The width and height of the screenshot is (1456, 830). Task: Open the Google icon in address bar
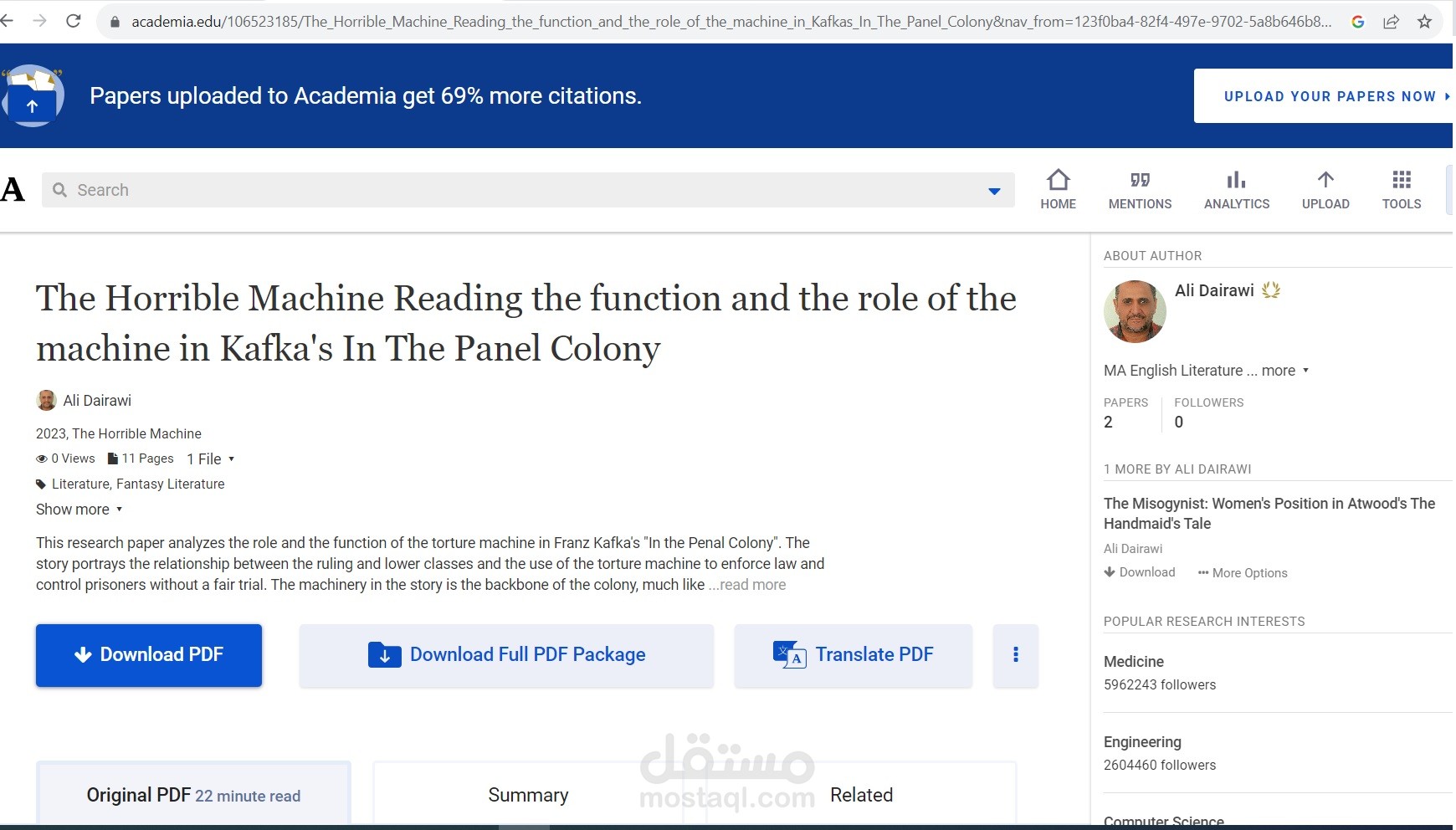[1358, 22]
